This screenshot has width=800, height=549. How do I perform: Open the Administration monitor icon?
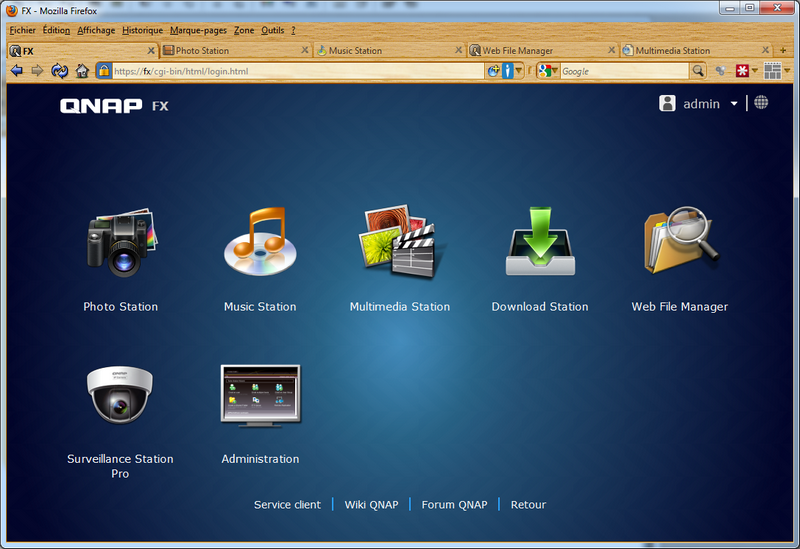coord(260,395)
